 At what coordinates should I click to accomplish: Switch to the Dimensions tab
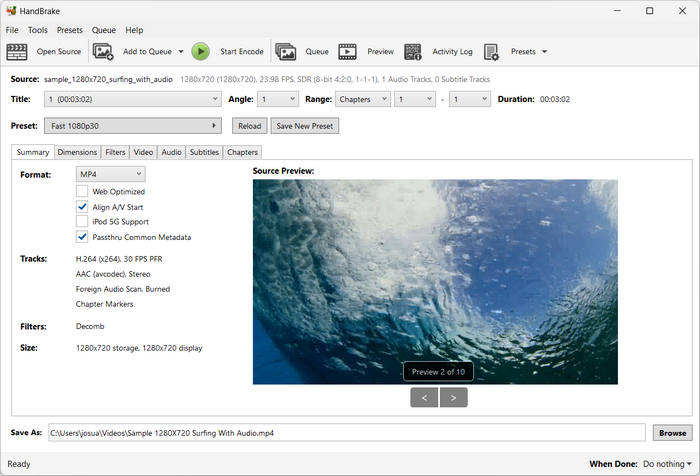click(77, 152)
